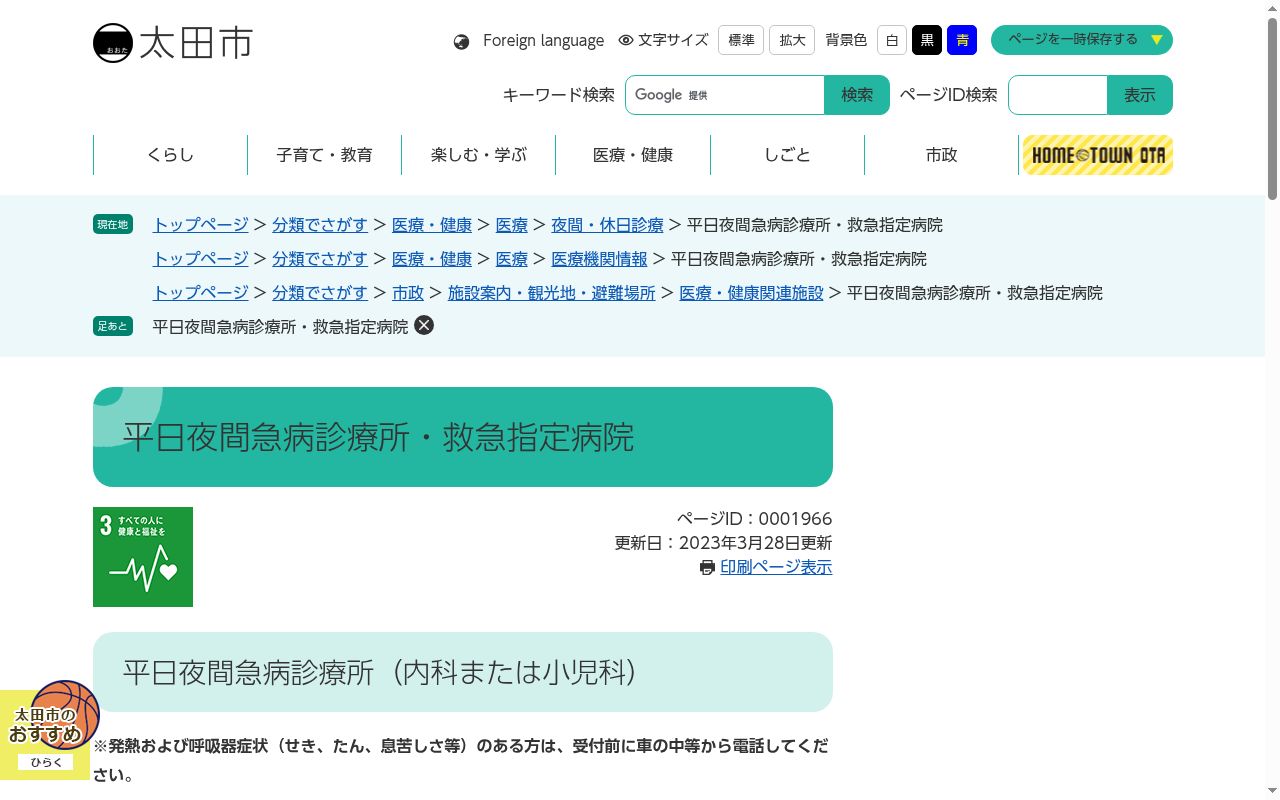Open 分類でさがす in first breadcrumb row
1280x800 pixels.
pyautogui.click(x=320, y=225)
